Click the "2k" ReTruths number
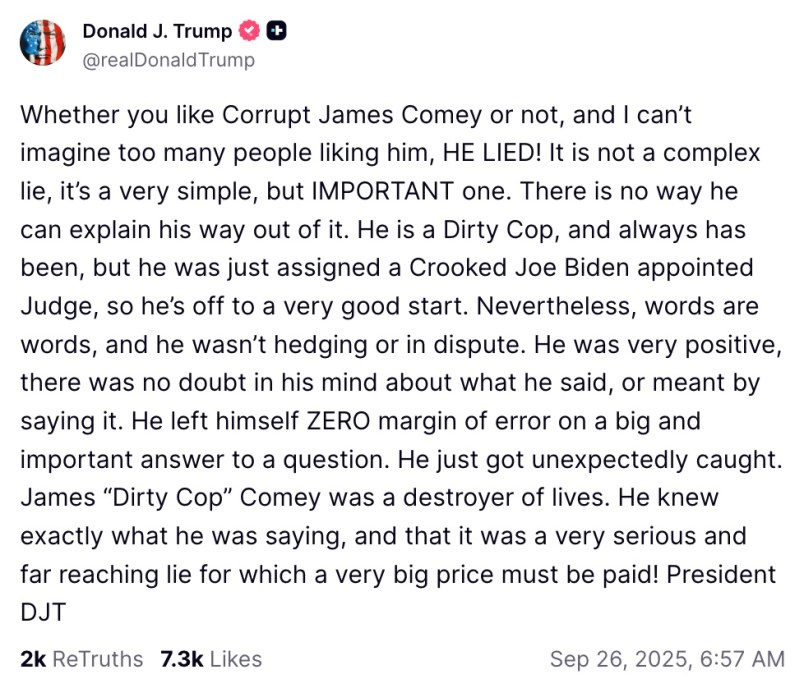Screen dimensions: 804x688 (x=32, y=659)
